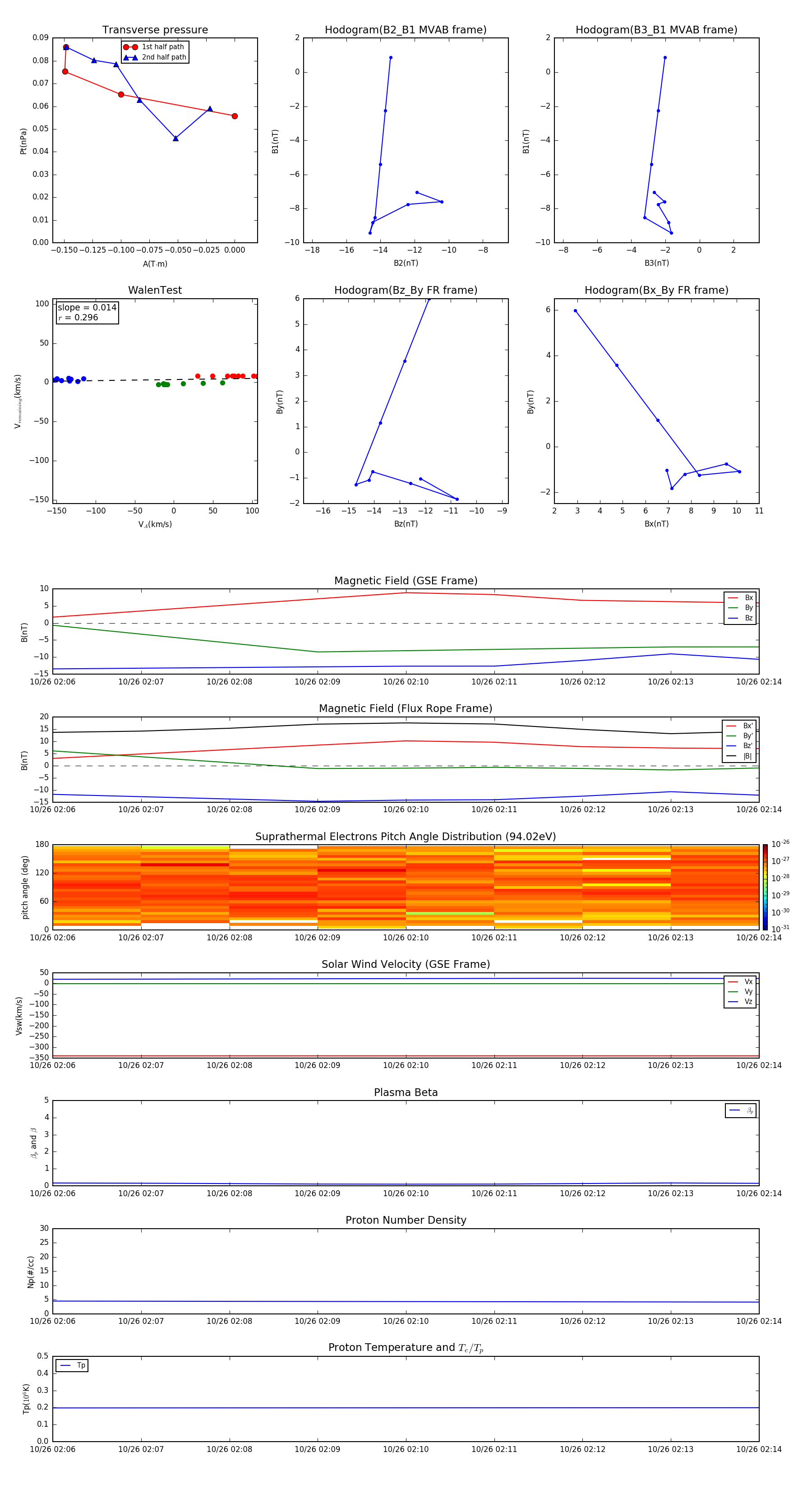812x1489 pixels.
Task: Click the "pitch angle (deg)" axis label
Action: [25, 887]
